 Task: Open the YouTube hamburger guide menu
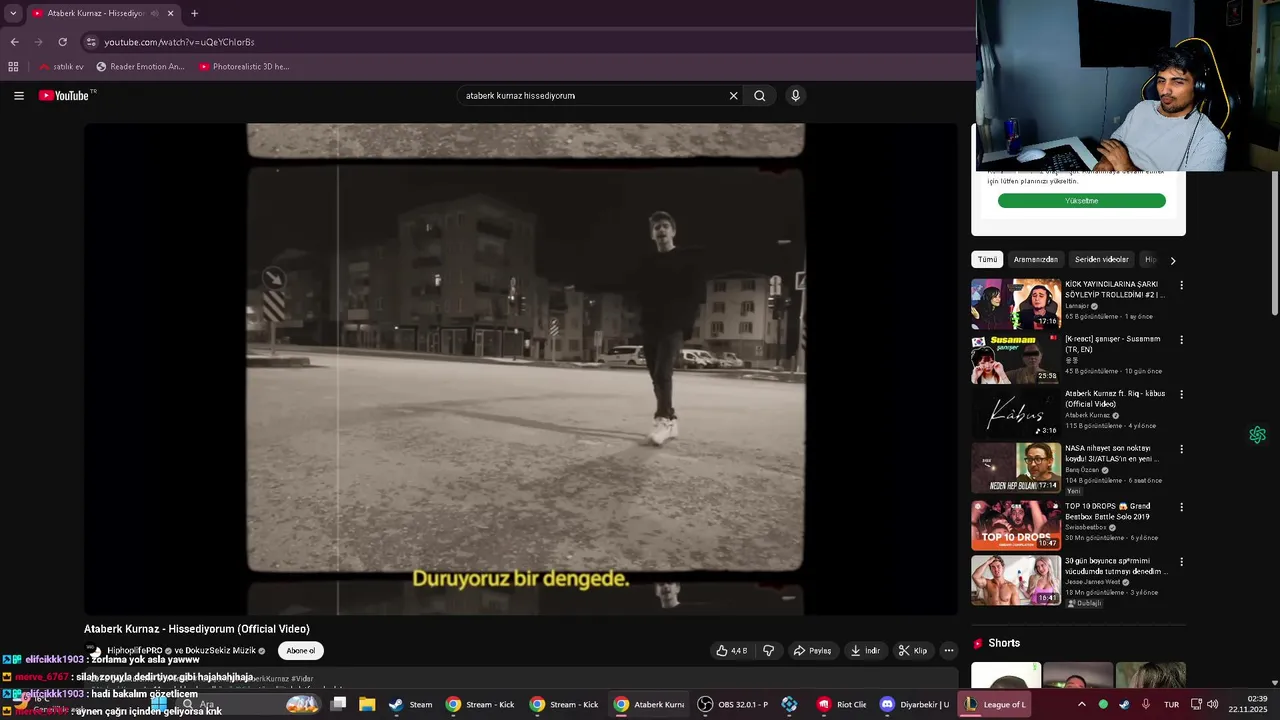[19, 96]
